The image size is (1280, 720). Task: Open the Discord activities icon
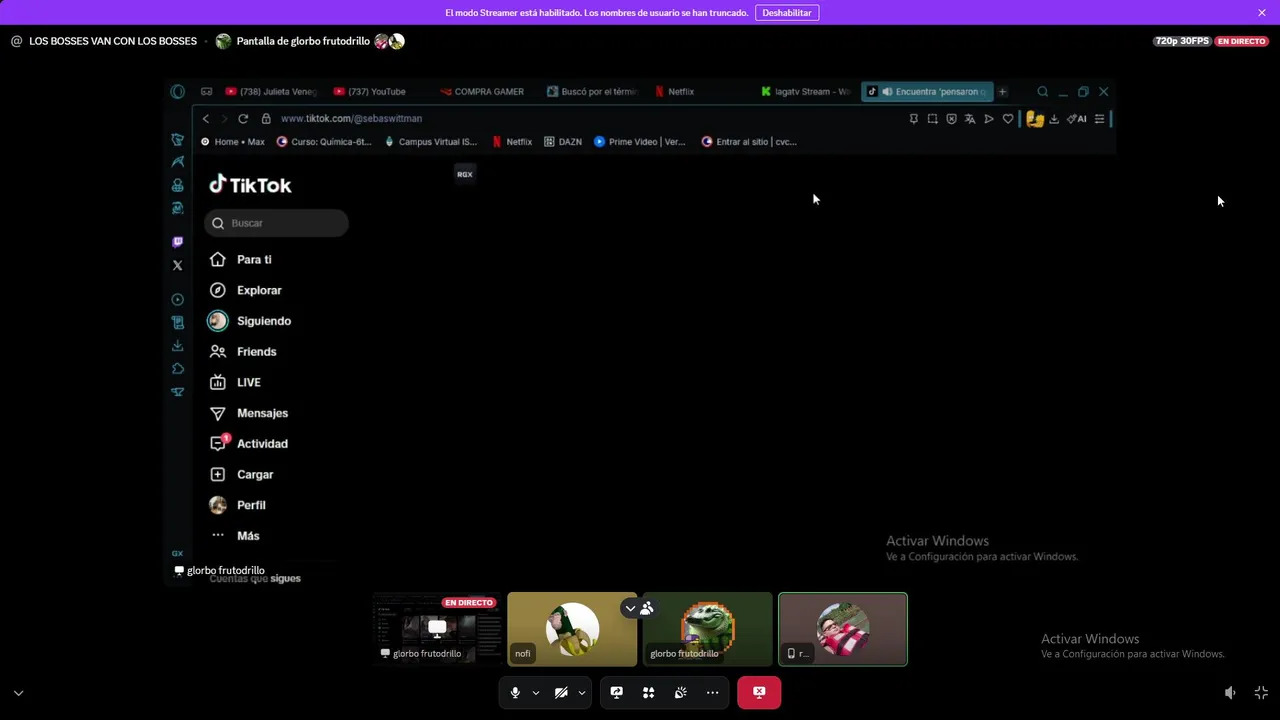click(x=649, y=692)
